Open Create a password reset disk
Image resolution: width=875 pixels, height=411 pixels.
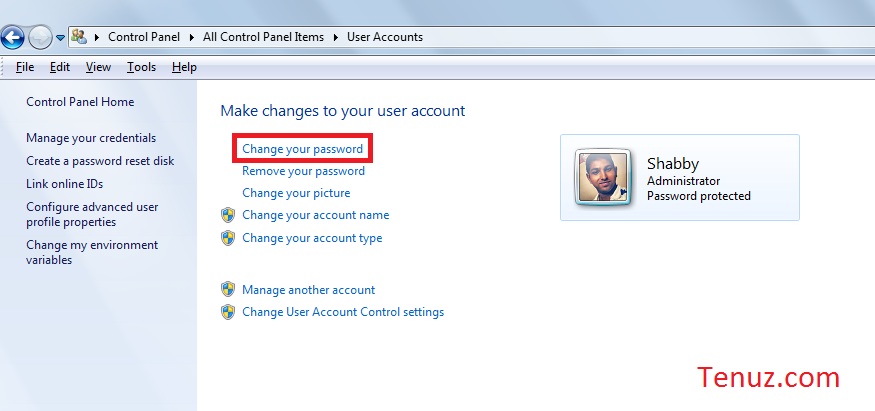[x=100, y=161]
